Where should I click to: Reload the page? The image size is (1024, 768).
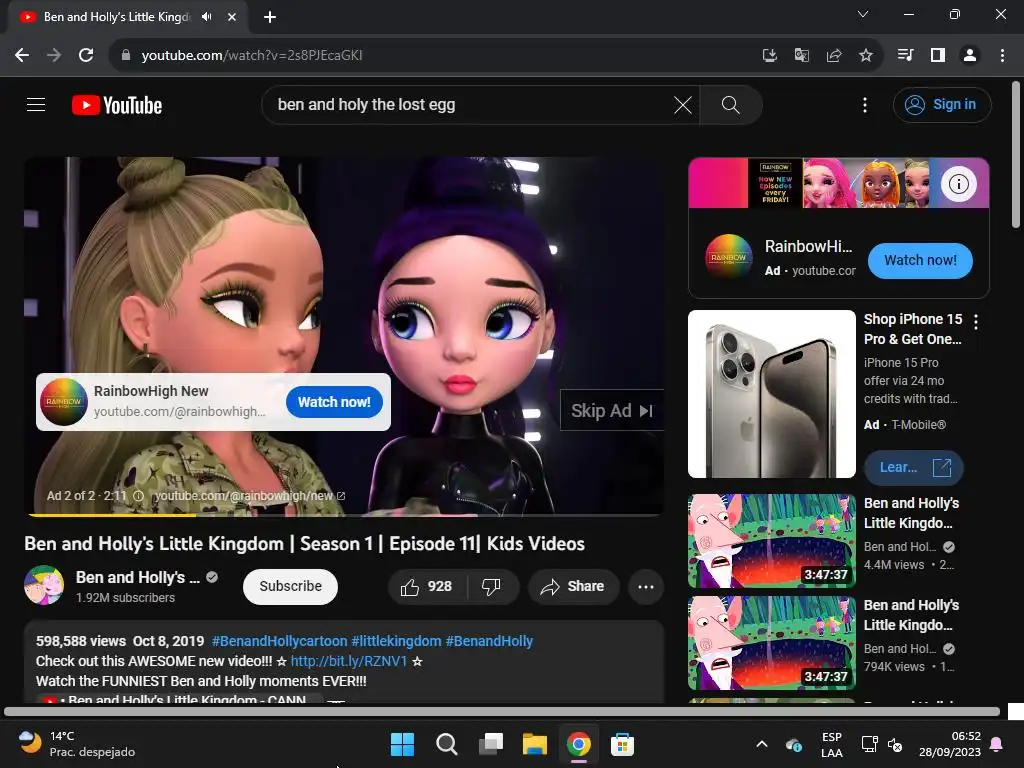(x=86, y=55)
